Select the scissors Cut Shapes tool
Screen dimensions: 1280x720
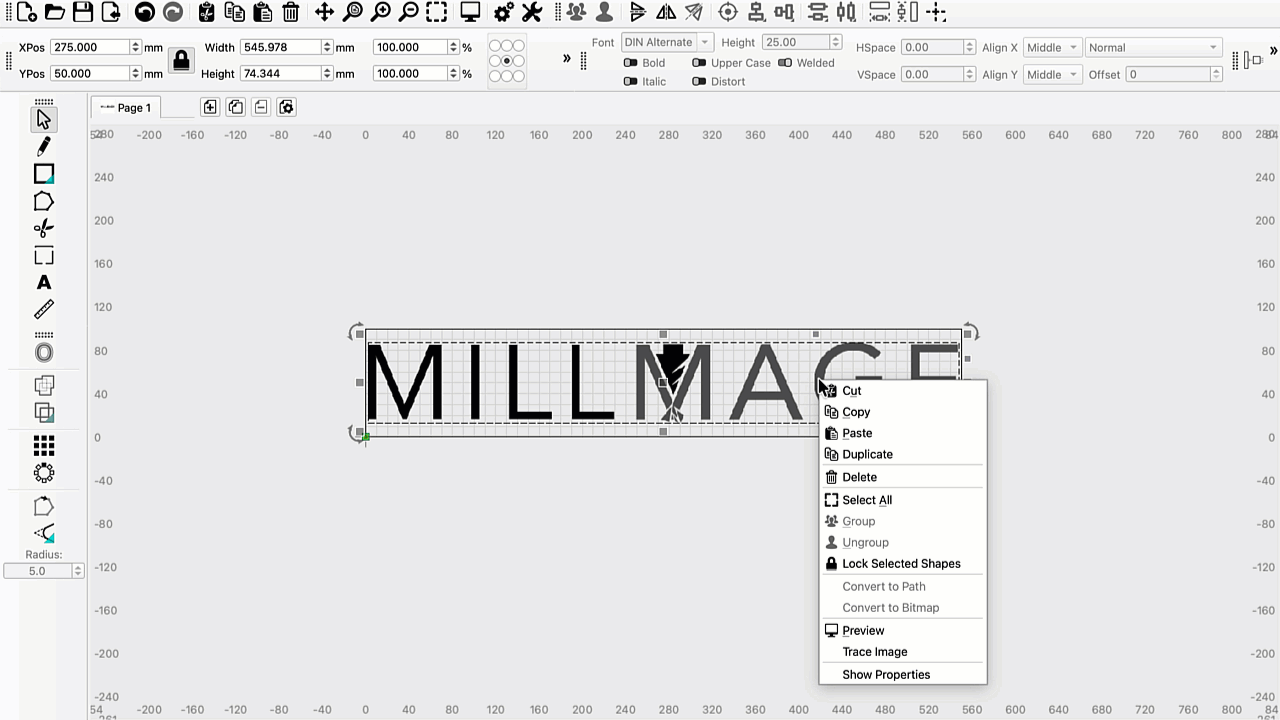coord(43,228)
